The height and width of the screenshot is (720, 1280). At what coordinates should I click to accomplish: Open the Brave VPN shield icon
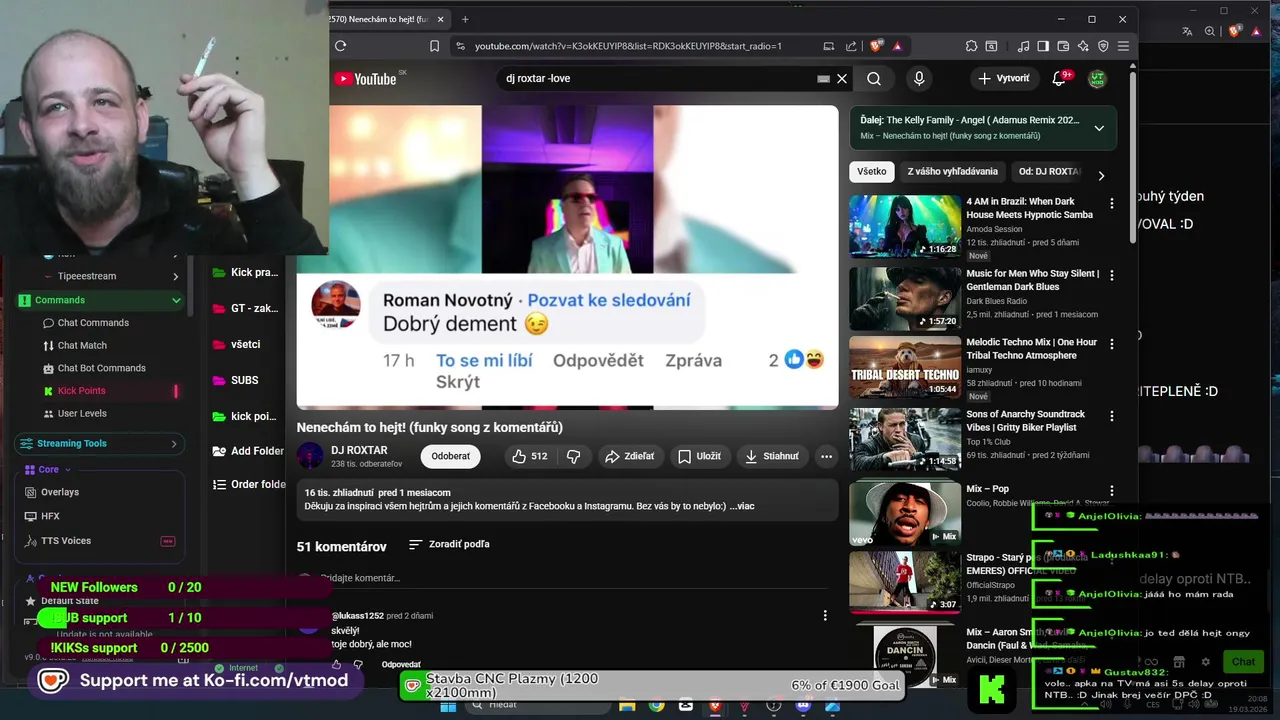[x=1103, y=46]
